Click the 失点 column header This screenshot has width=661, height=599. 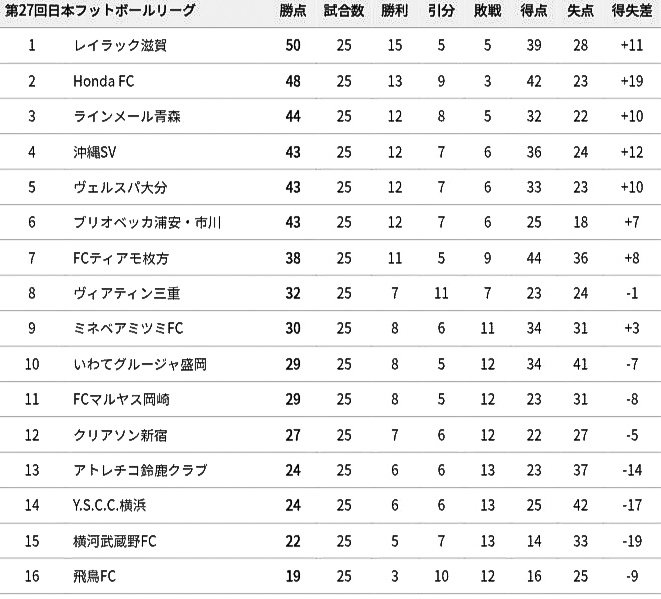tap(580, 12)
